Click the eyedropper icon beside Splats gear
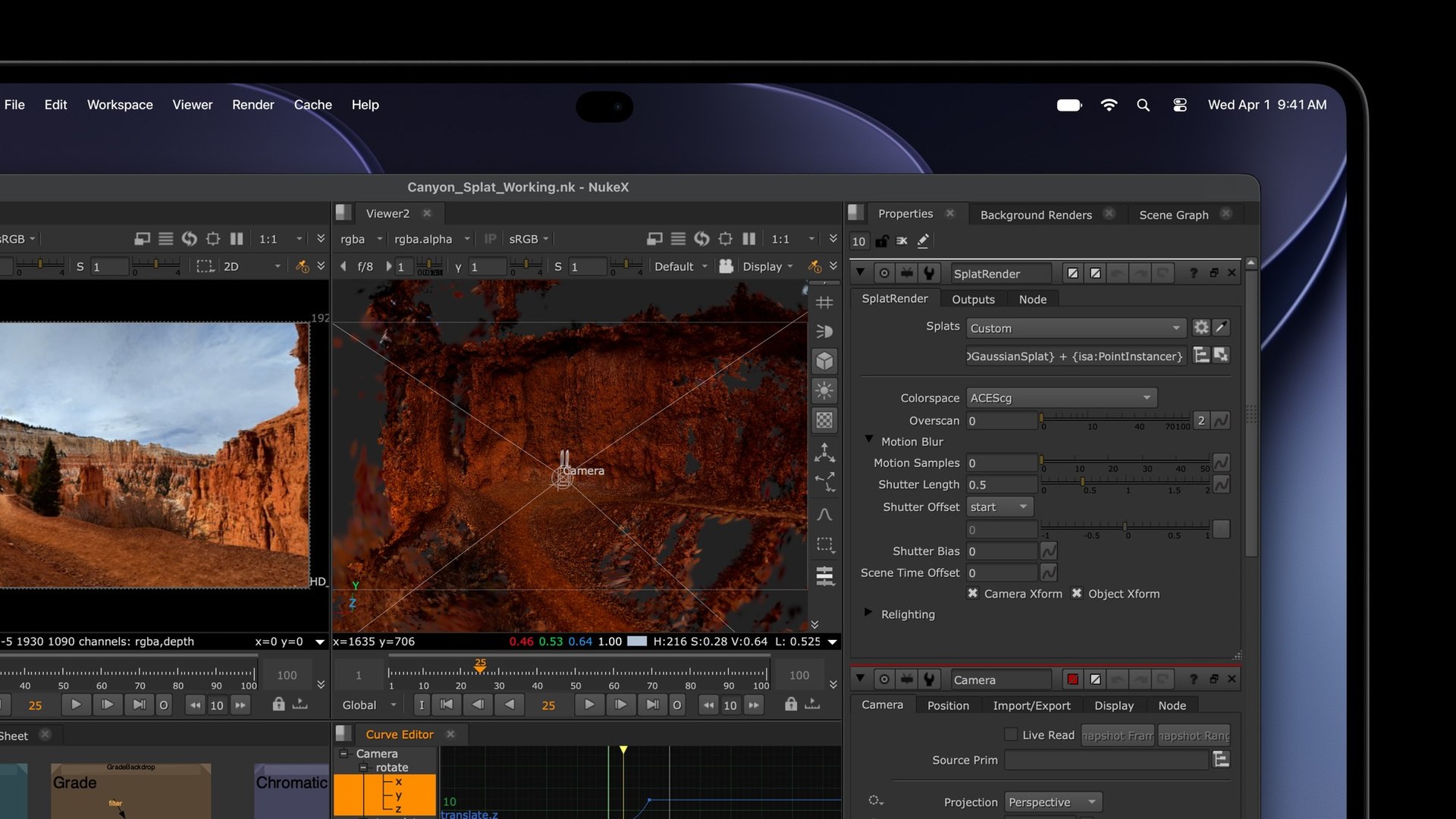 coord(1221,328)
